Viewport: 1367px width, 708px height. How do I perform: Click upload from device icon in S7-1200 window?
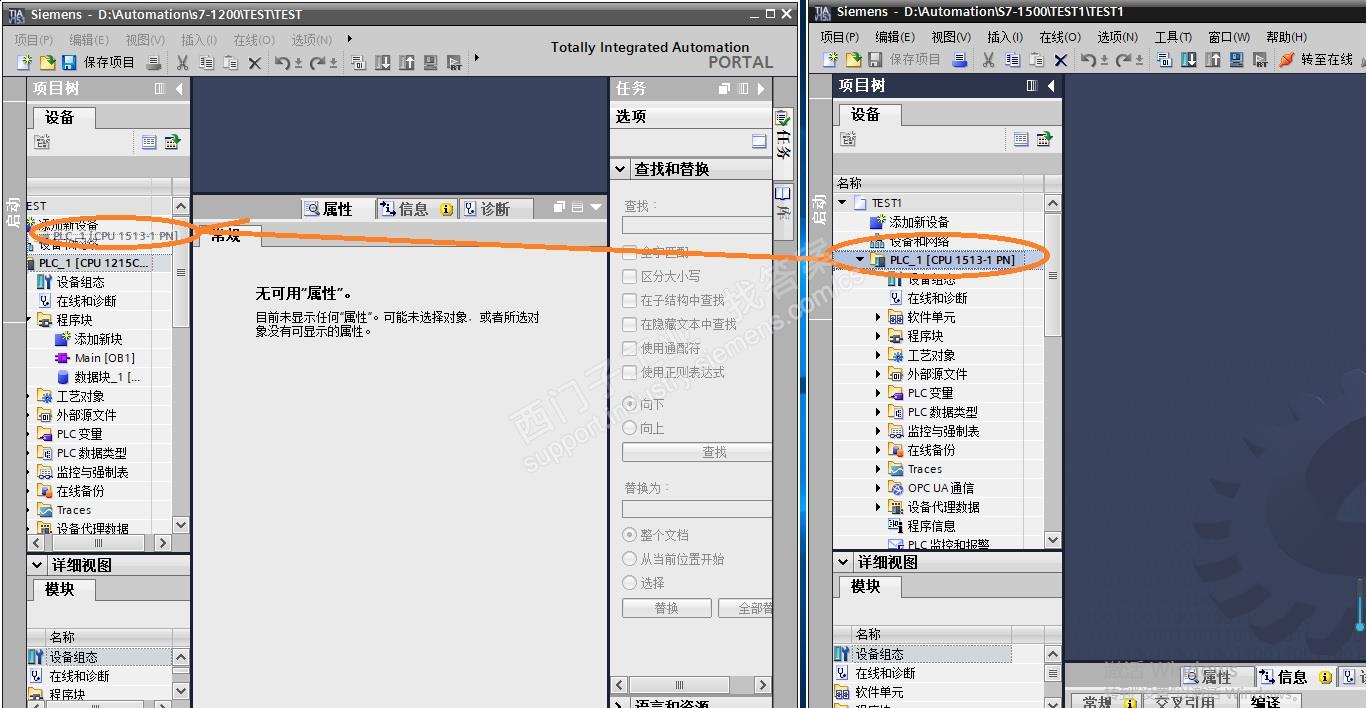[407, 63]
